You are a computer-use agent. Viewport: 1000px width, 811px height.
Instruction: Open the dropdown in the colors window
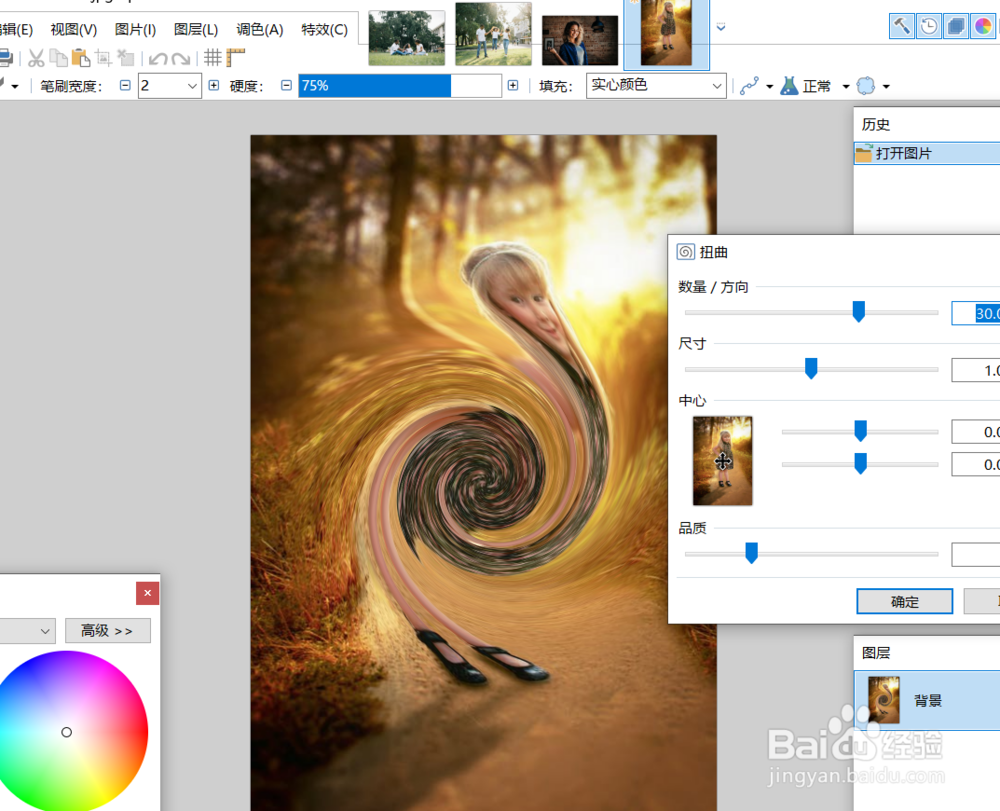27,631
